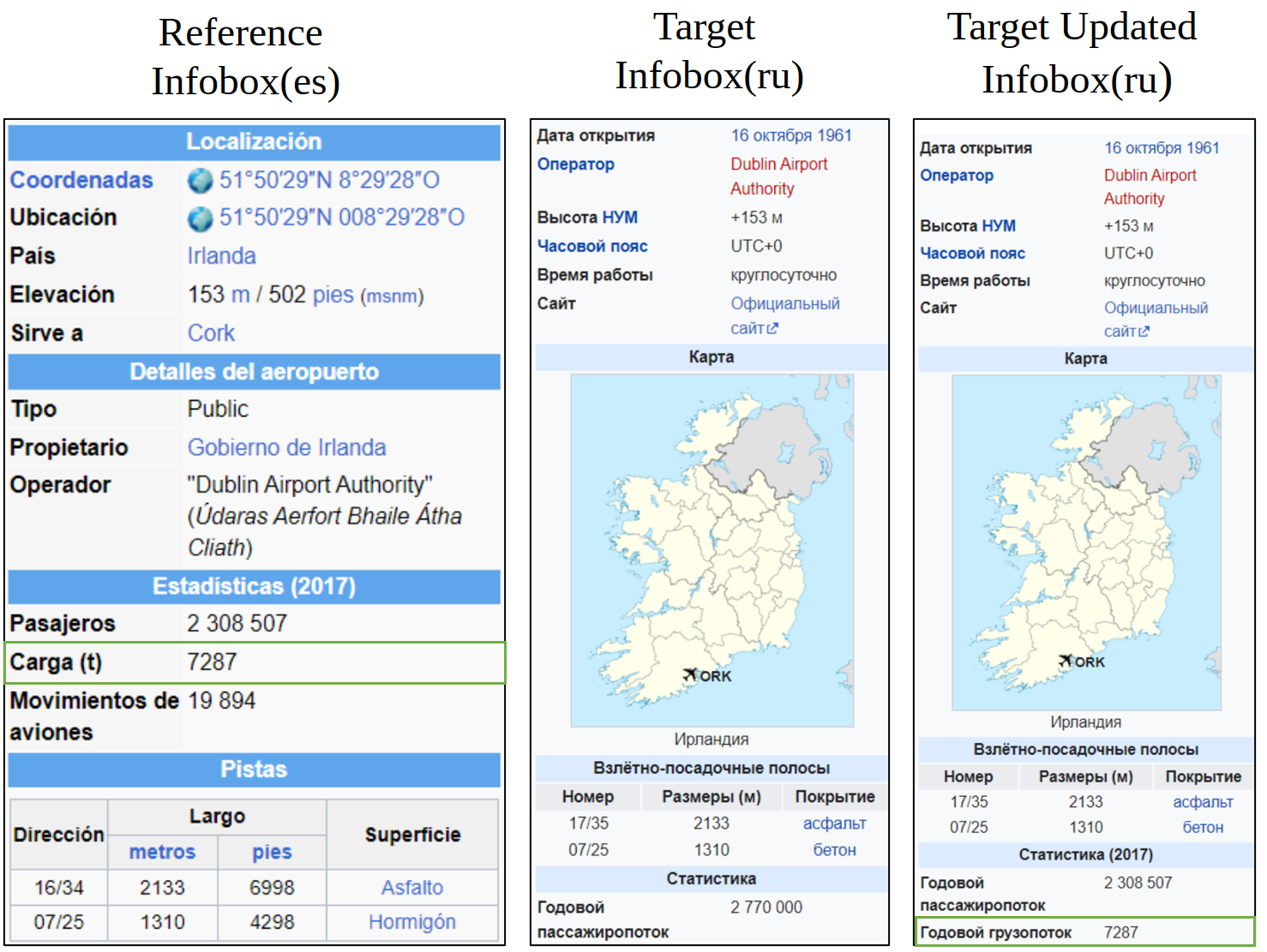This screenshot has width=1267, height=952.
Task: Open Dublin Airport Authority link in middle Target Infobox
Action: point(779,177)
